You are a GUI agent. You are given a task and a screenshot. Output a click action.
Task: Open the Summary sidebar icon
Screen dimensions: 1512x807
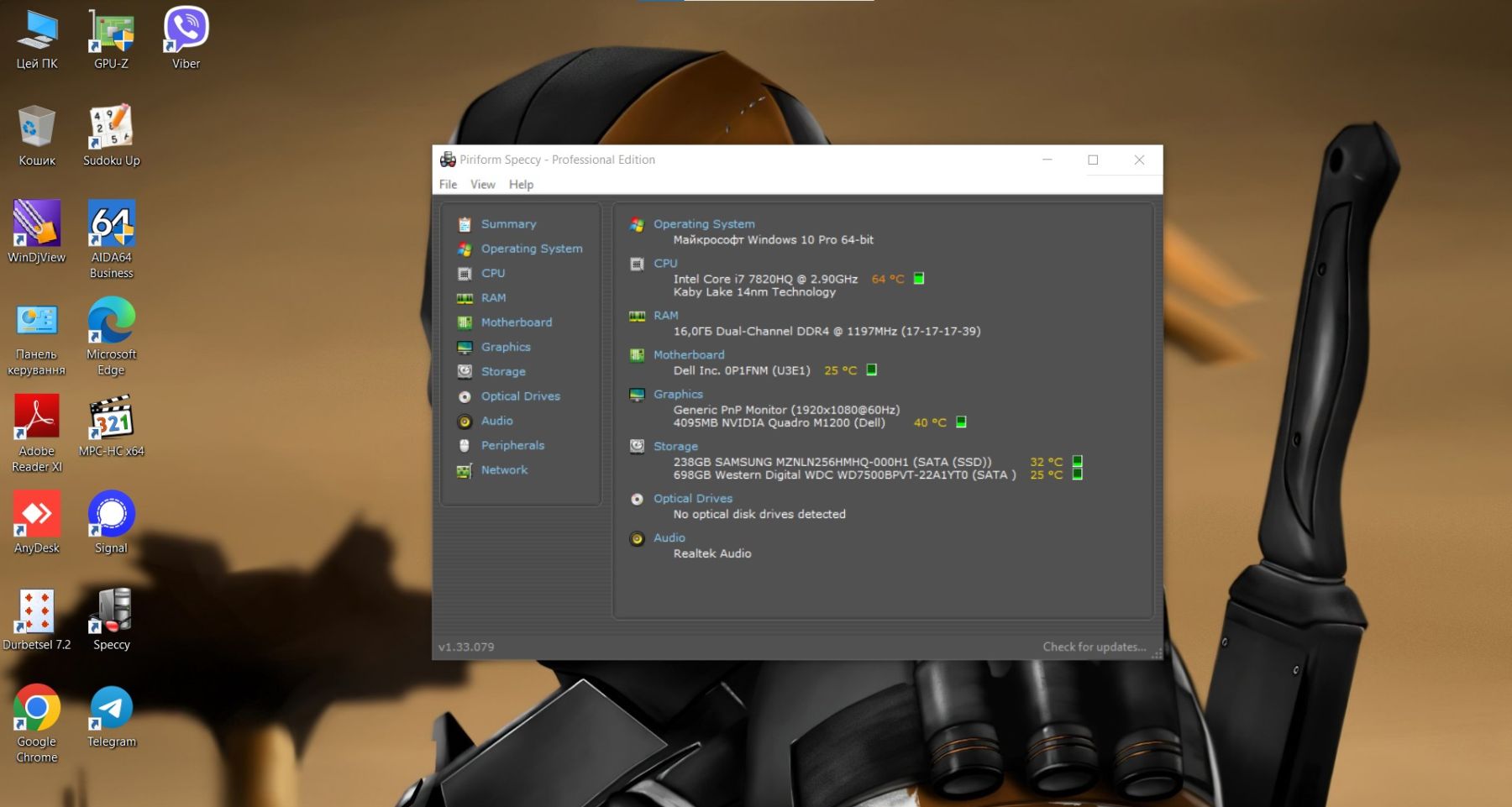click(465, 224)
